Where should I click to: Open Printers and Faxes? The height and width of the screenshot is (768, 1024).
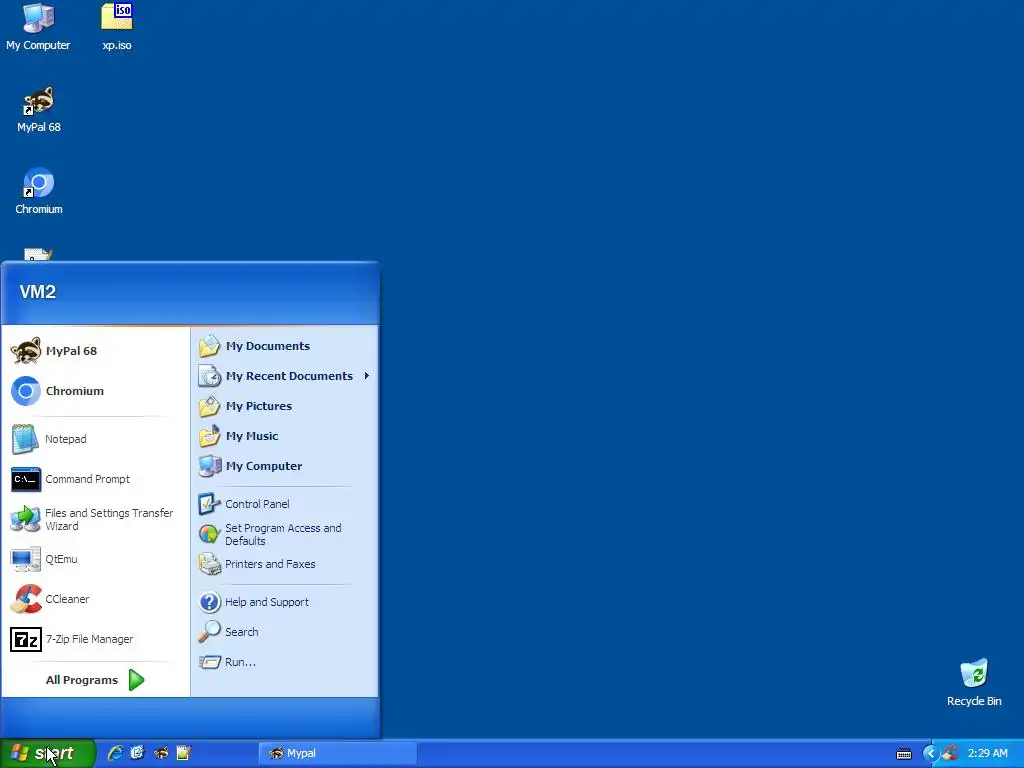click(284, 564)
